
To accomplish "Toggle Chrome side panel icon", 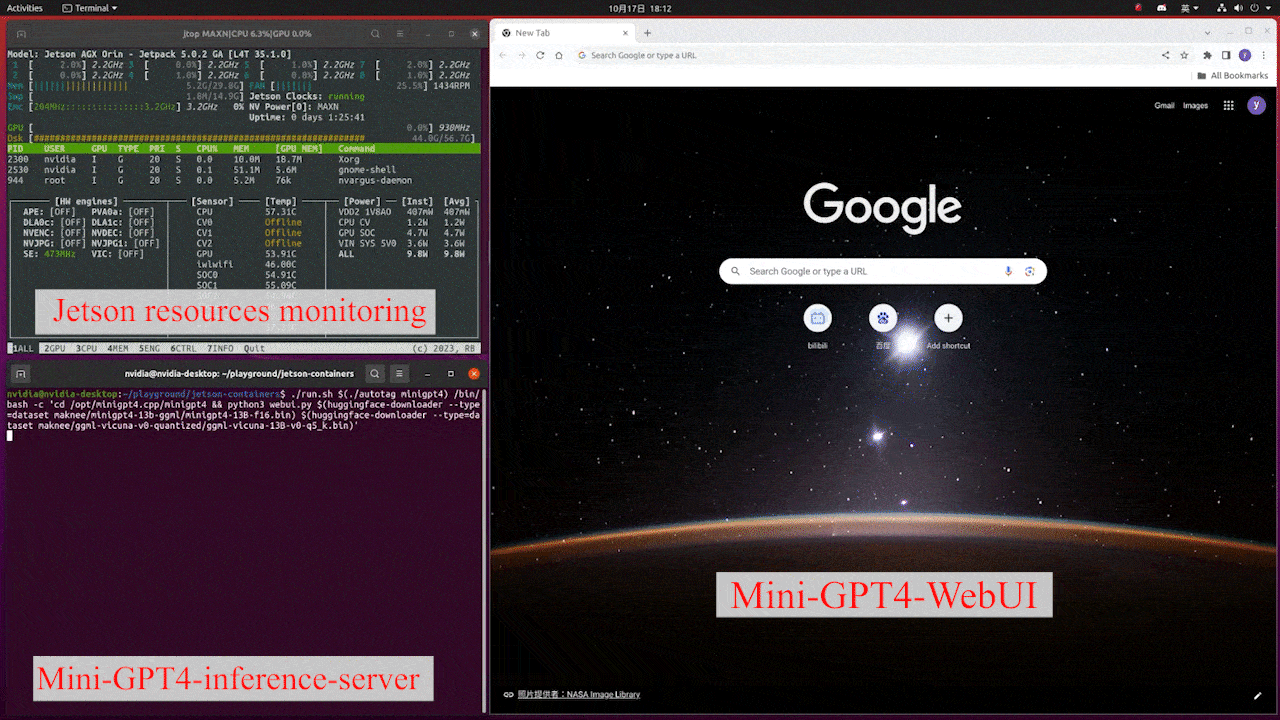I will [x=1226, y=55].
